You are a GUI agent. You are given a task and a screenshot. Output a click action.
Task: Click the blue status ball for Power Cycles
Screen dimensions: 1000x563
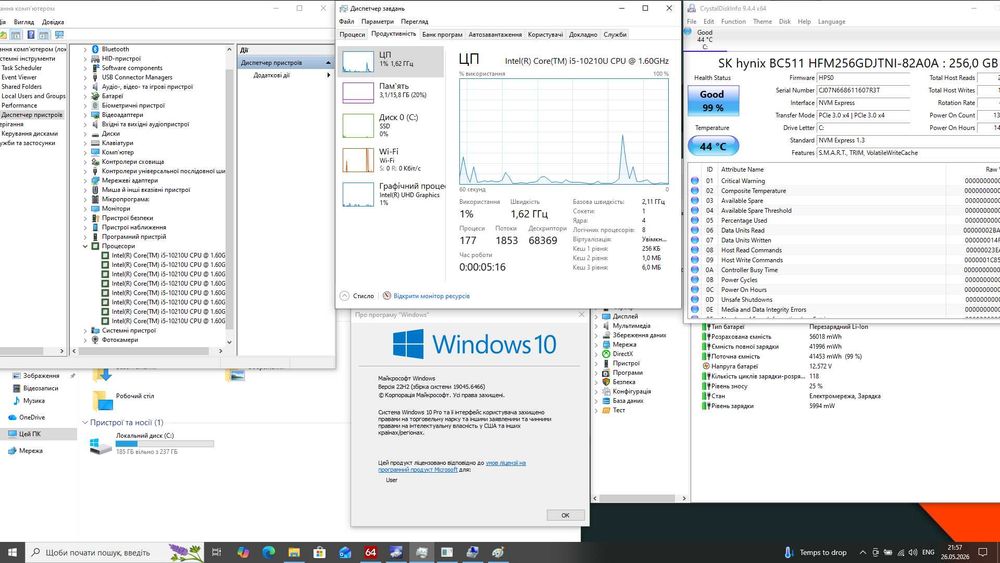click(695, 280)
